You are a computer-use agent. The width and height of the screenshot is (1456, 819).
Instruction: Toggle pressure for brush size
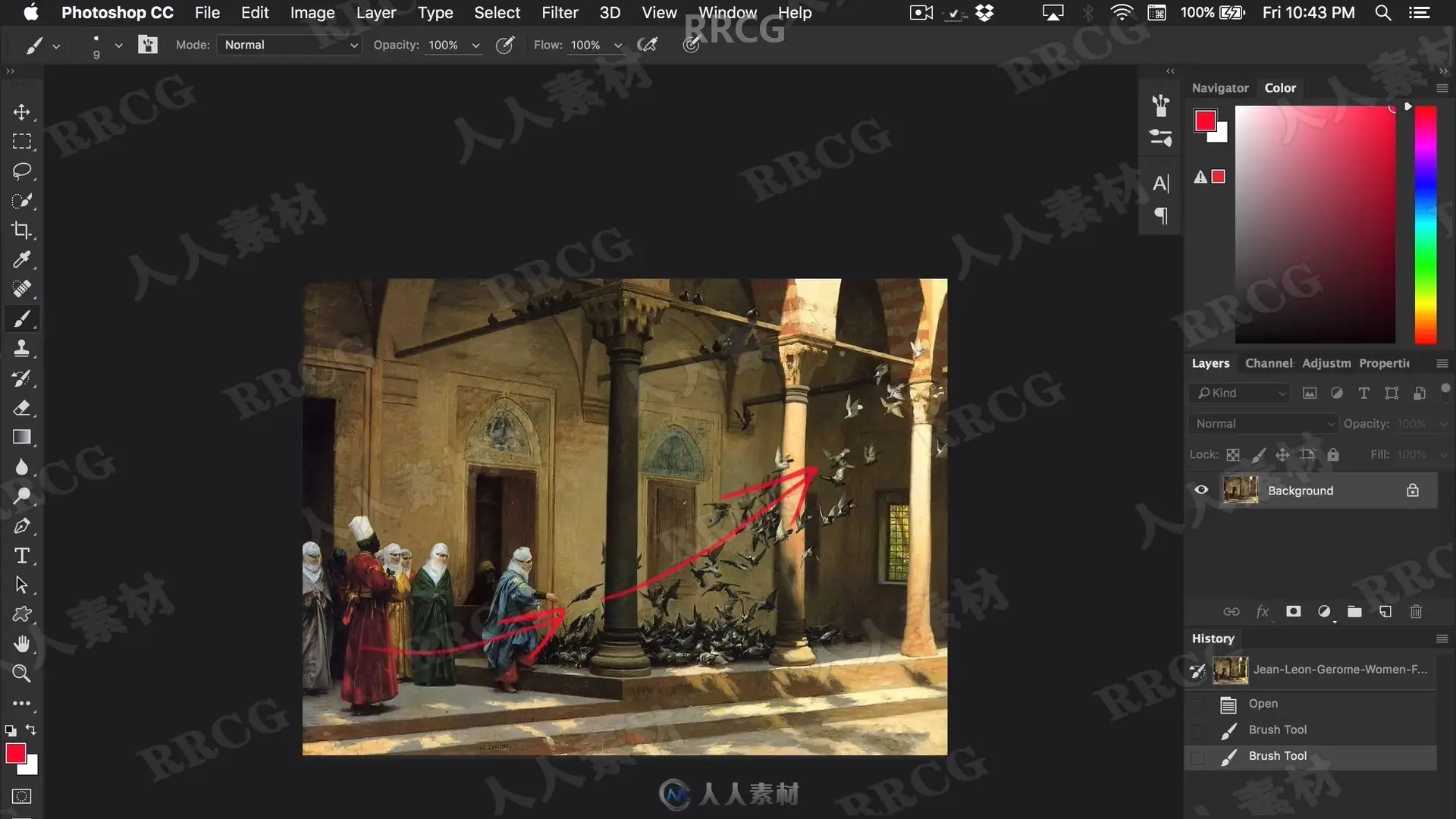tap(691, 45)
